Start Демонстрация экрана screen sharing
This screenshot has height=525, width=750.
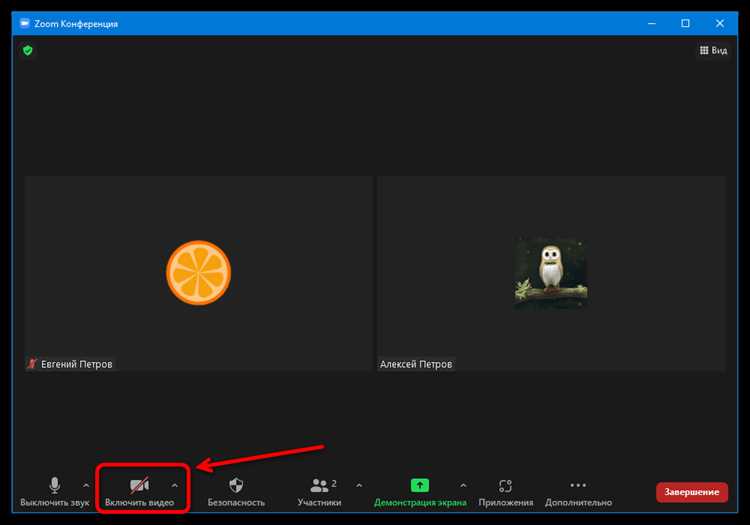pos(420,492)
